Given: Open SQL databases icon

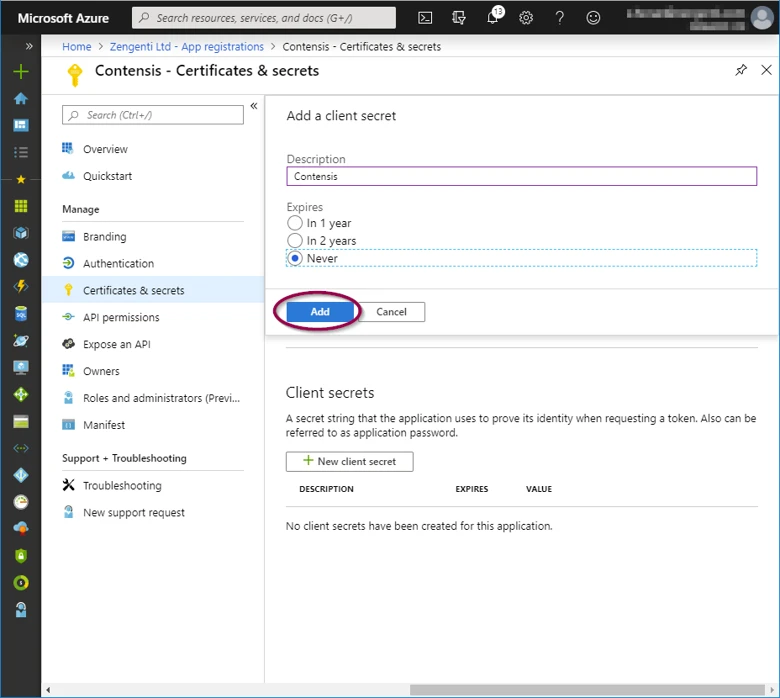Looking at the screenshot, I should pos(21,314).
